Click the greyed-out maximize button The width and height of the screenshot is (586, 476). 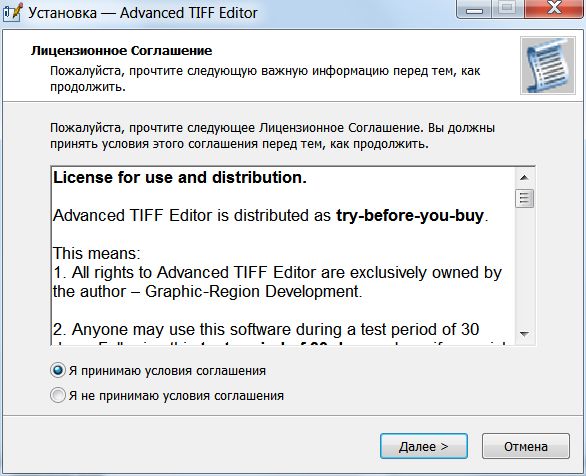pos(508,9)
